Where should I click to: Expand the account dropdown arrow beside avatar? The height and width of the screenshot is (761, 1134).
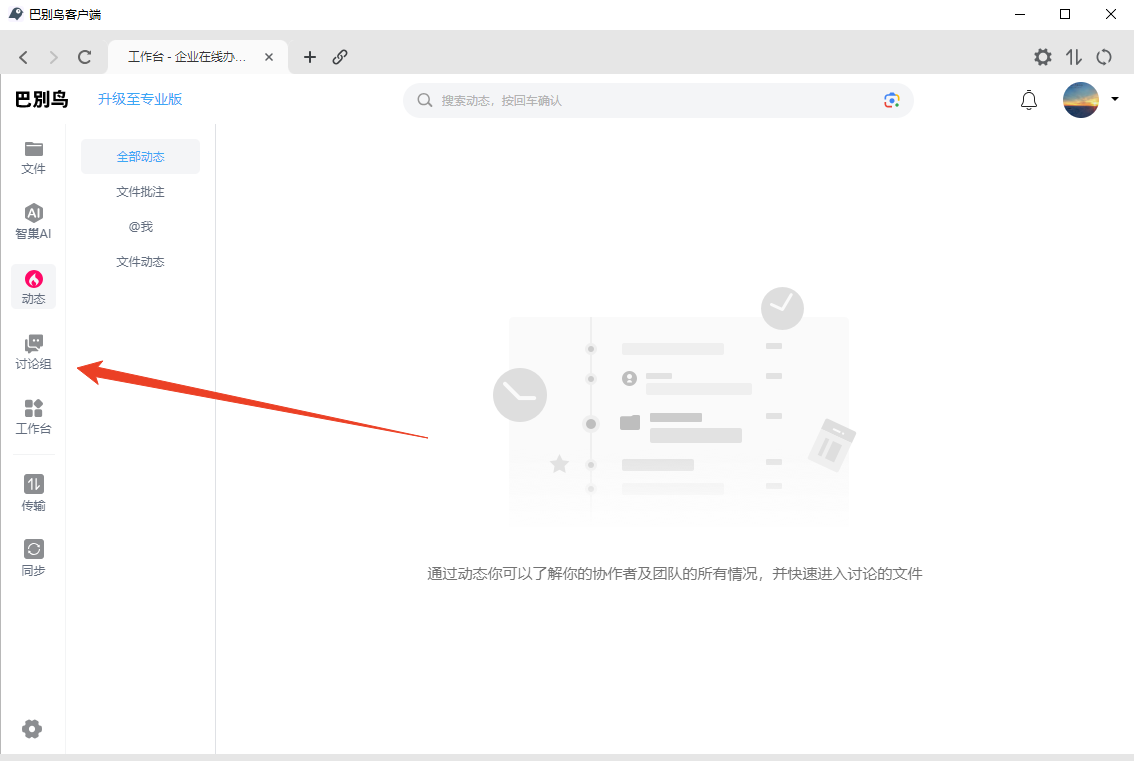[1114, 99]
